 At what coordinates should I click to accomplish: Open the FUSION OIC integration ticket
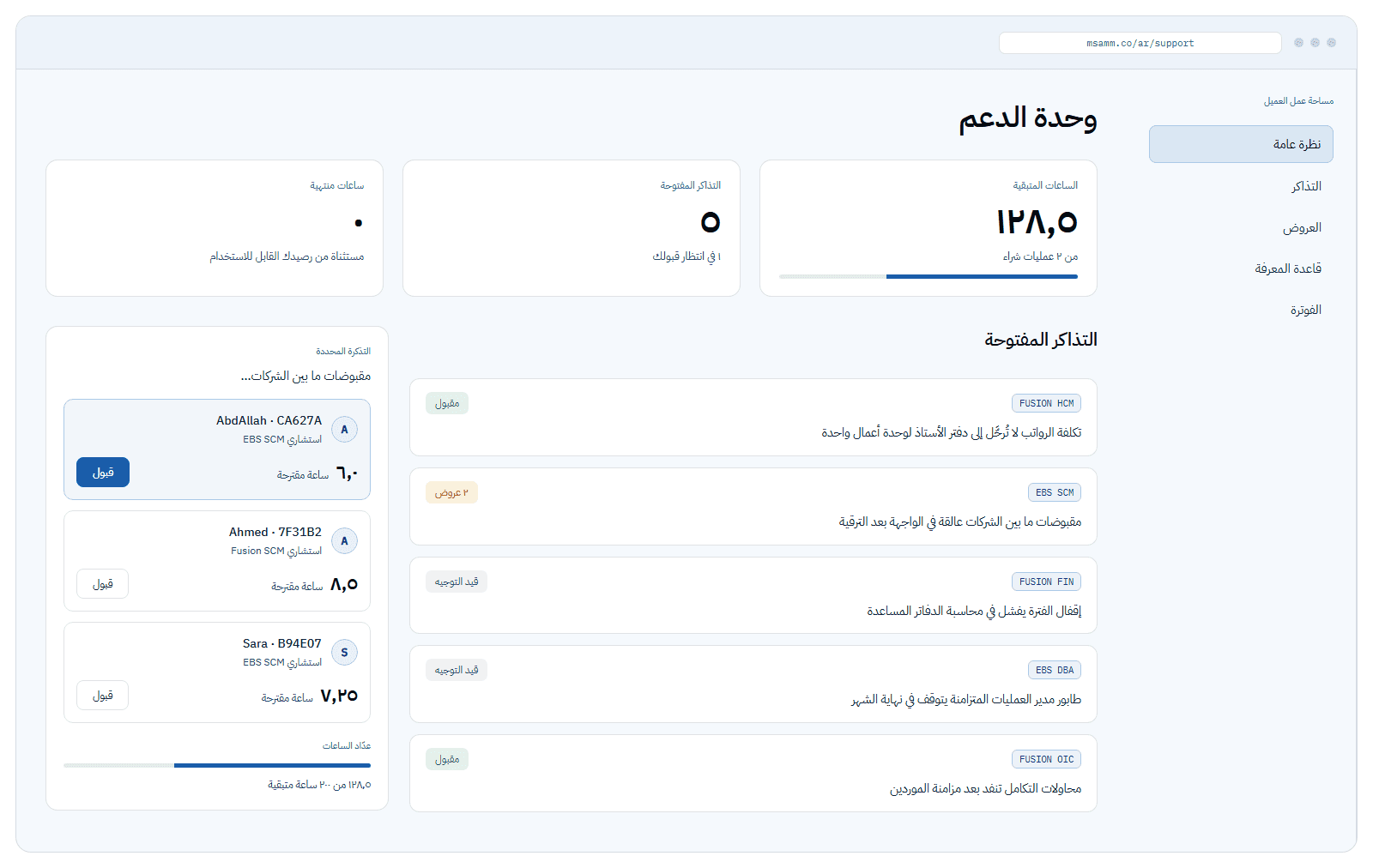point(753,774)
